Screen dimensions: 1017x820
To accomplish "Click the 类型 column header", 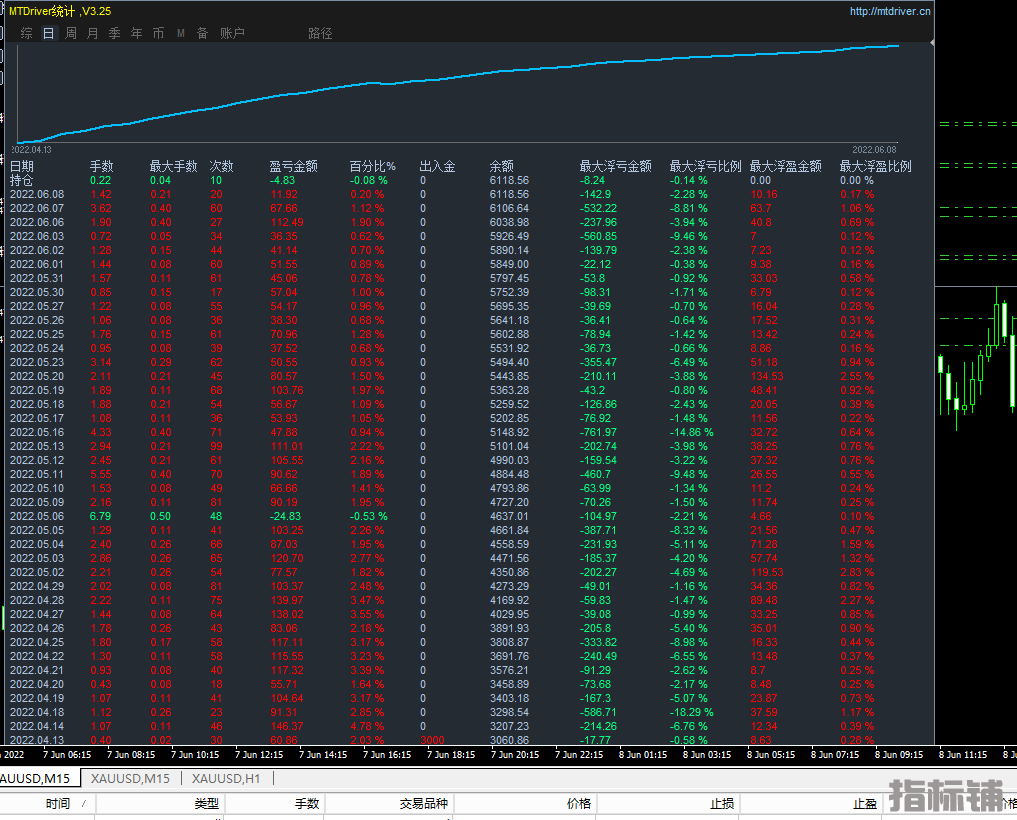I will (x=206, y=803).
